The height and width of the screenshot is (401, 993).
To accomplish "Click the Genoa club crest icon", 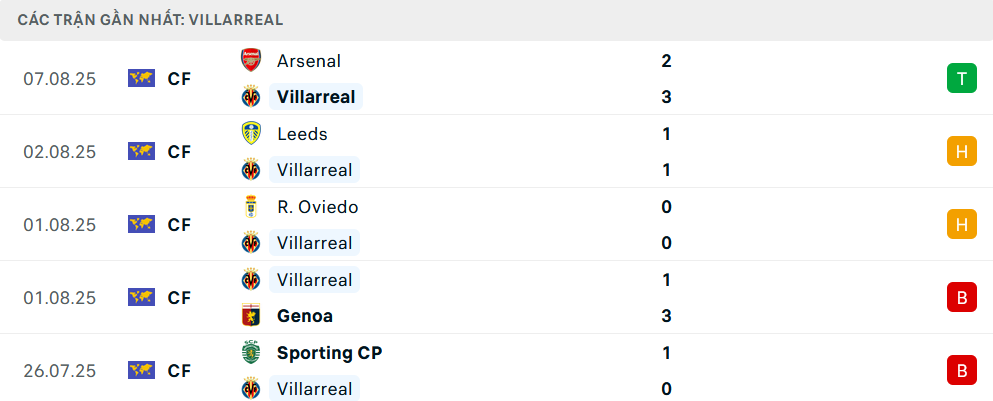I will click(x=250, y=316).
